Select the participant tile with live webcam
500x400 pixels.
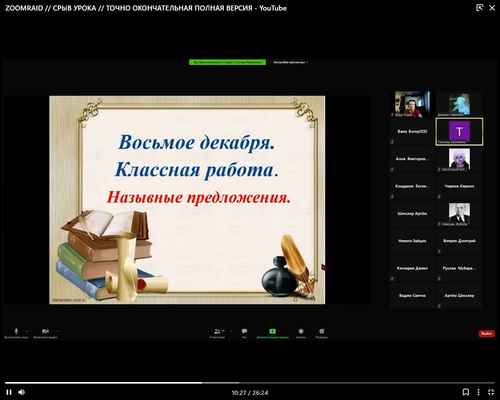pyautogui.click(x=412, y=104)
